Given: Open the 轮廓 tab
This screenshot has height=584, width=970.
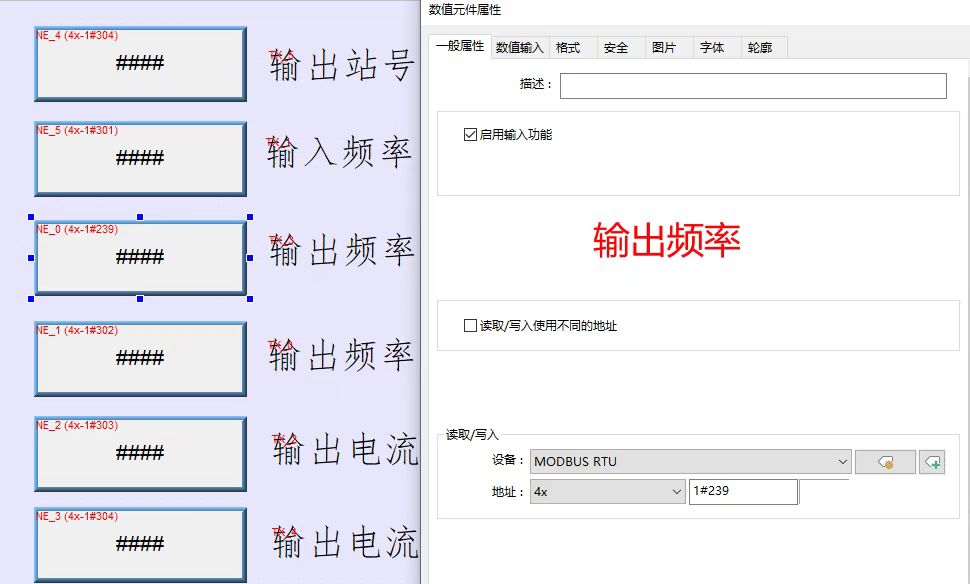Looking at the screenshot, I should pos(762,47).
